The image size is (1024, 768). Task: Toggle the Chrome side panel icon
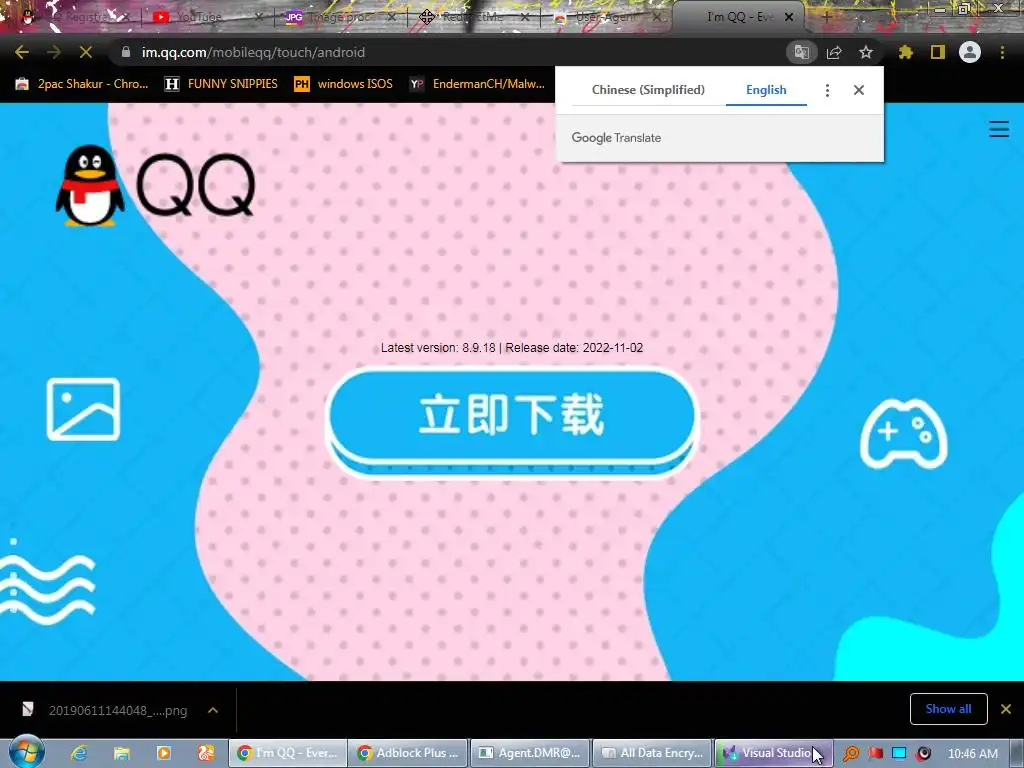coord(938,52)
